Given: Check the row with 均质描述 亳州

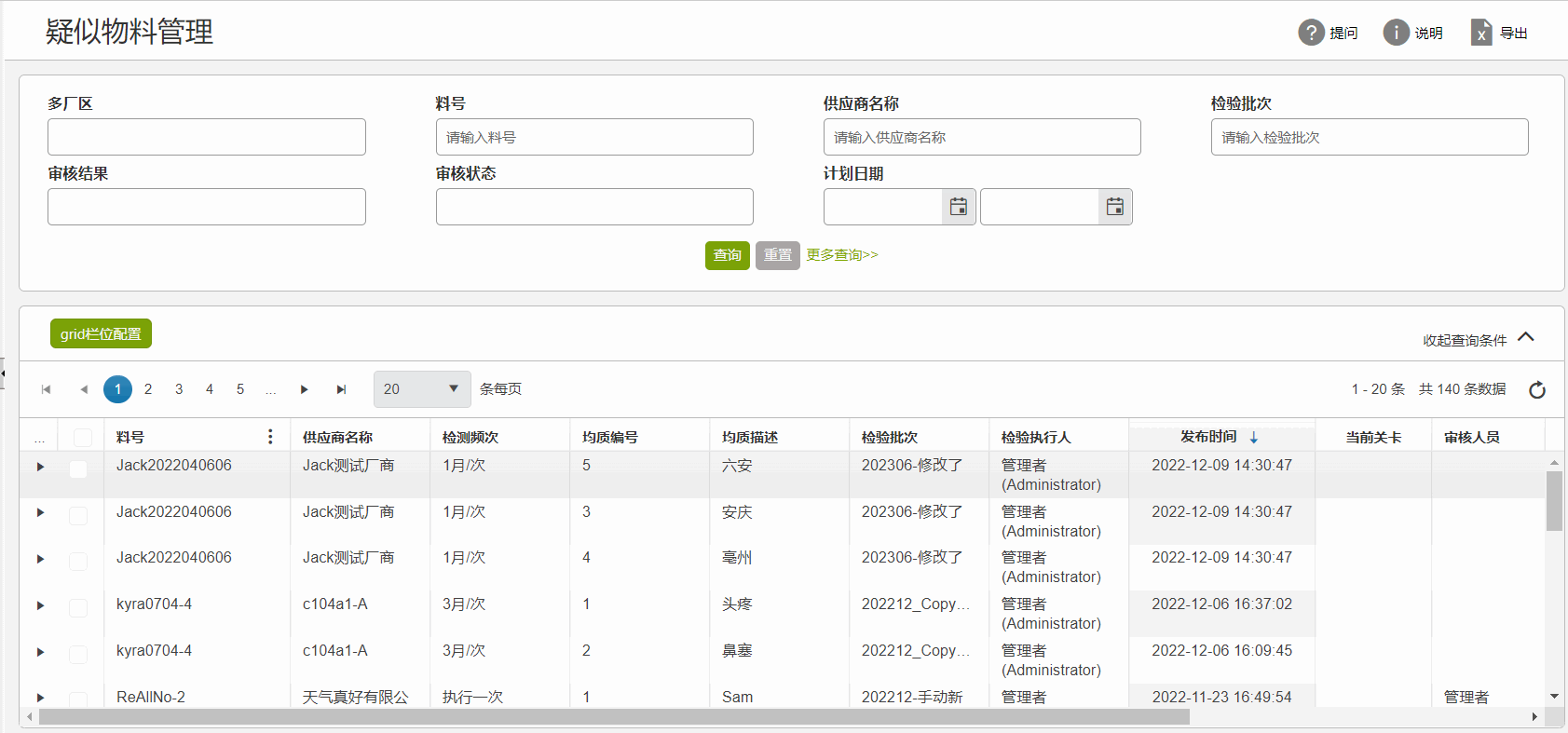Looking at the screenshot, I should point(78,561).
